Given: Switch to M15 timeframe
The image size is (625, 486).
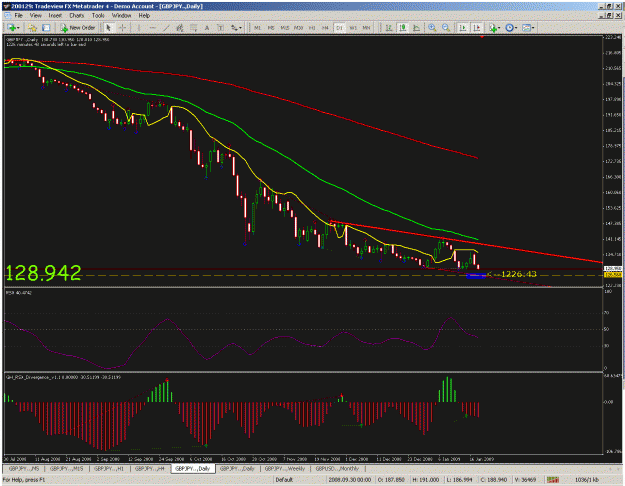Looking at the screenshot, I should (285, 28).
